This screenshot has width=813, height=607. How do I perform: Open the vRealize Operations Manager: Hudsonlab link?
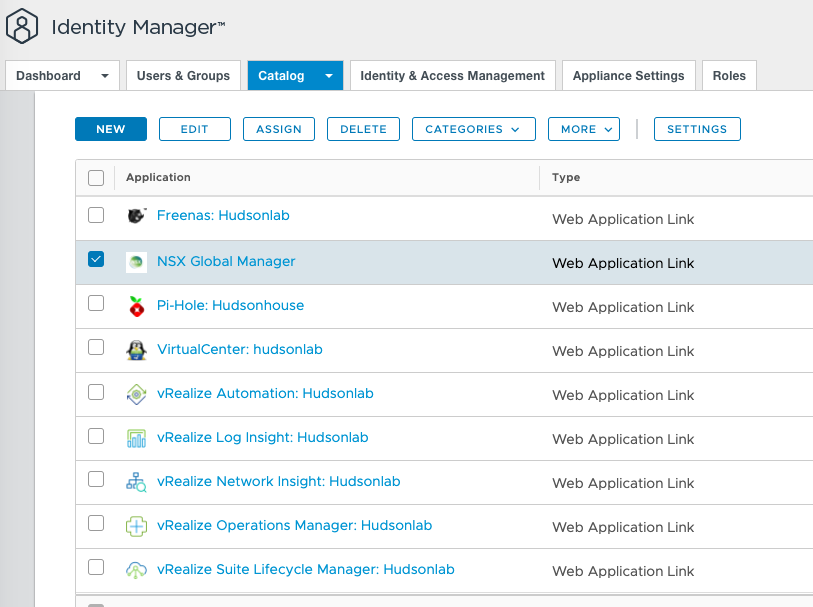[295, 526]
